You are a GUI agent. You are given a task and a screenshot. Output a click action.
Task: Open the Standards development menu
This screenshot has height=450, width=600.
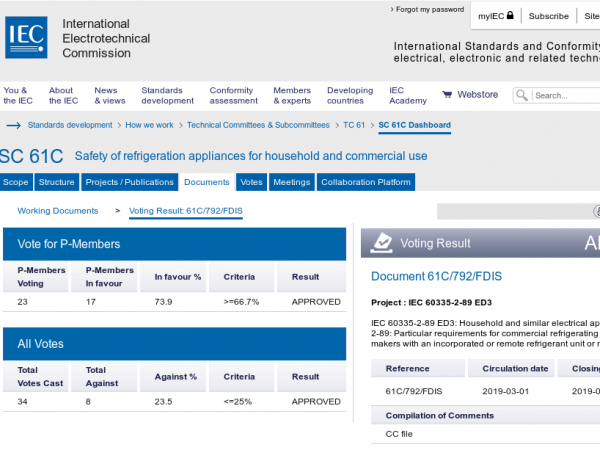tap(168, 95)
